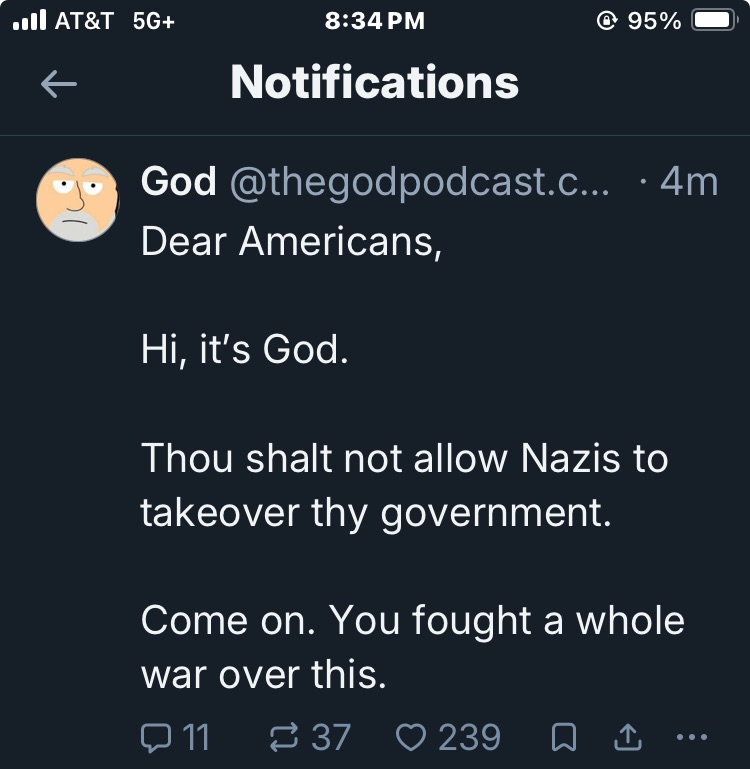Like the tweet with the heart icon
Image resolution: width=750 pixels, height=769 pixels.
tap(411, 738)
